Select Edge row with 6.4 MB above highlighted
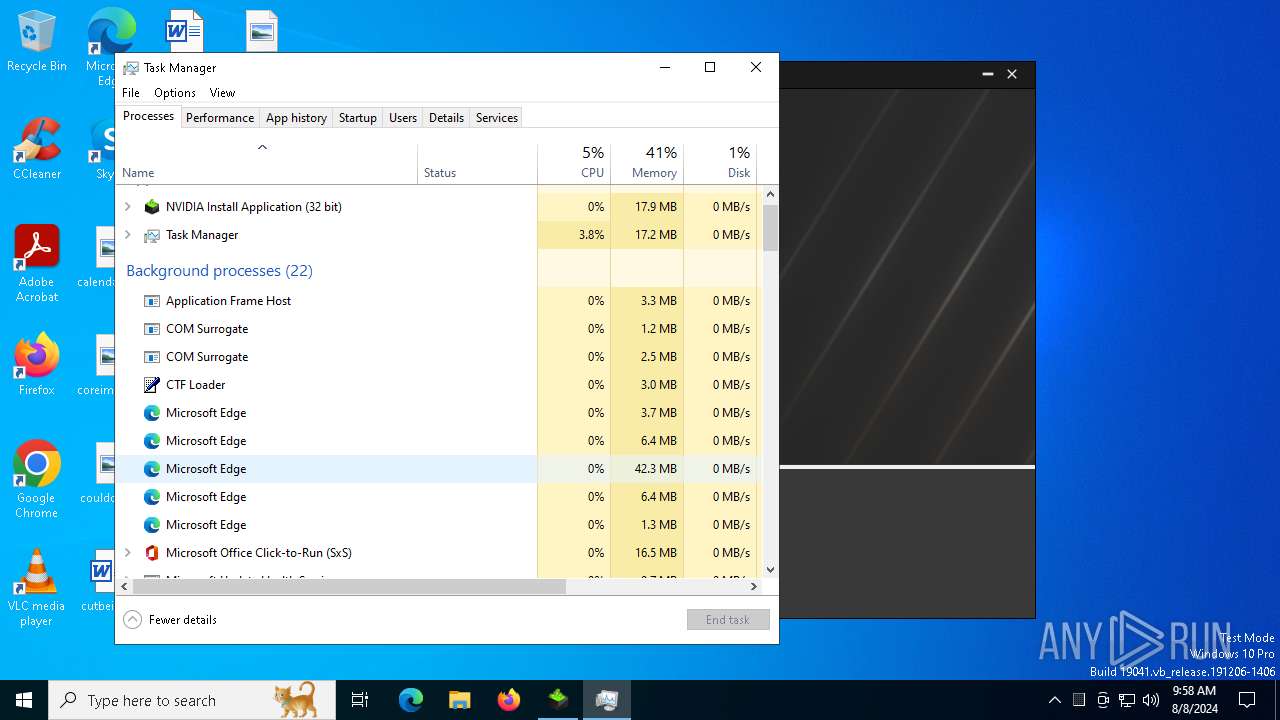 click(x=436, y=441)
